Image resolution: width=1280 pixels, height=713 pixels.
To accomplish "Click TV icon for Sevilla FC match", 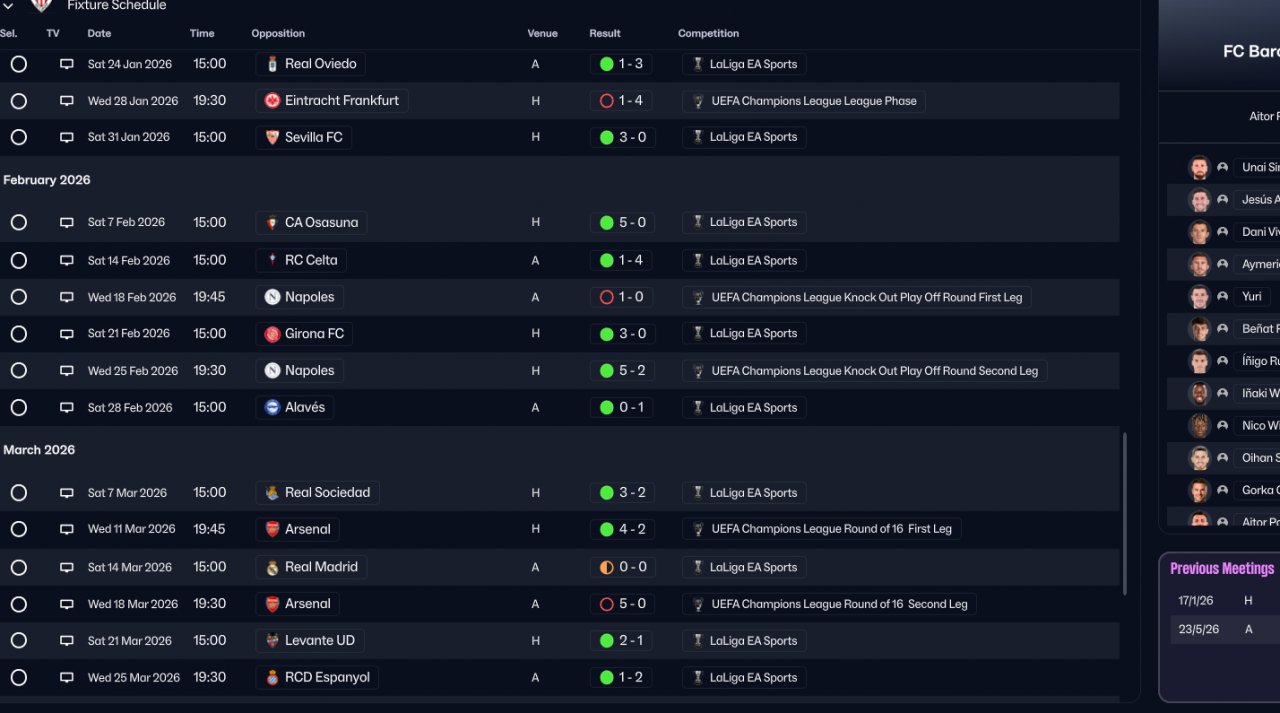I will point(67,137).
